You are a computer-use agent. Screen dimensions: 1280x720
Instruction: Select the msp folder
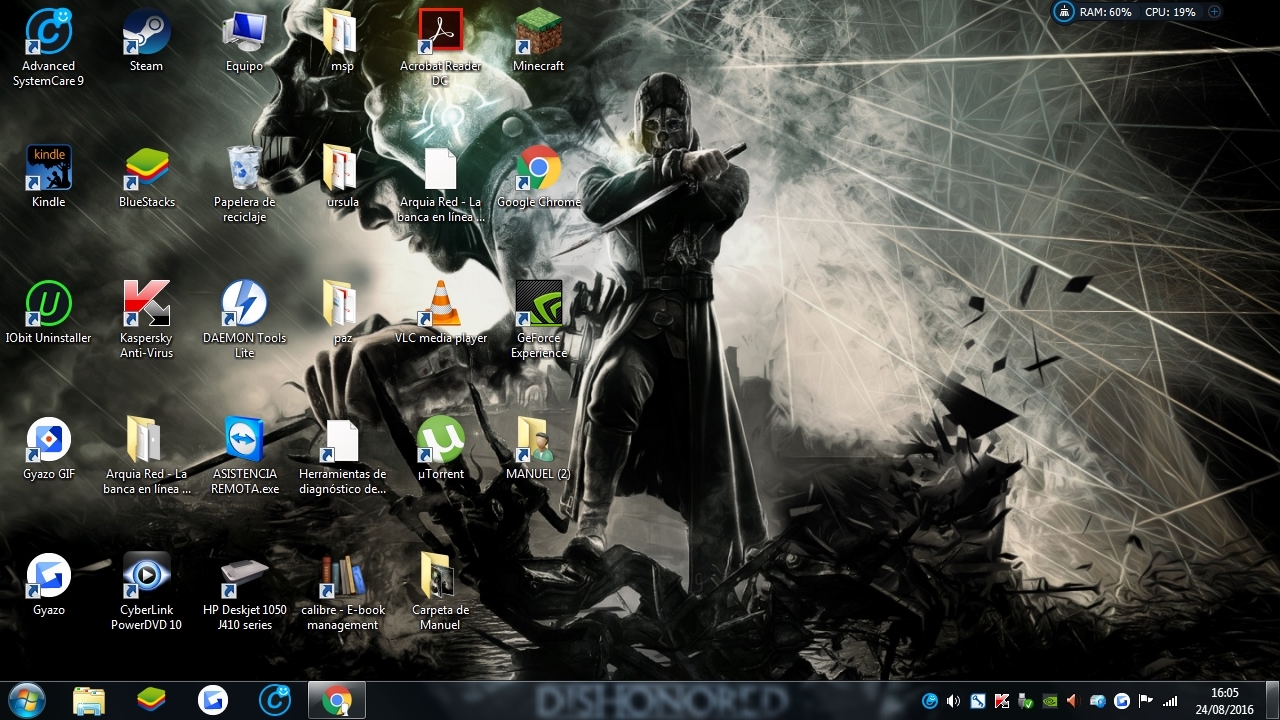click(342, 41)
